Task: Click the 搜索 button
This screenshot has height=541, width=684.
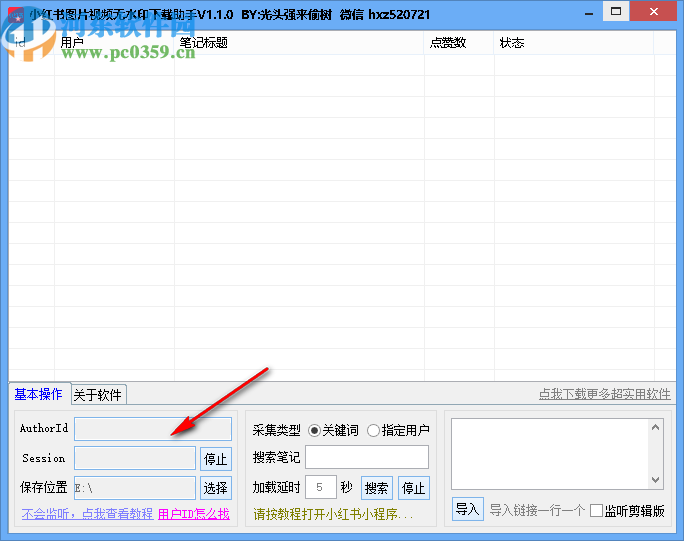Action: pyautogui.click(x=377, y=488)
